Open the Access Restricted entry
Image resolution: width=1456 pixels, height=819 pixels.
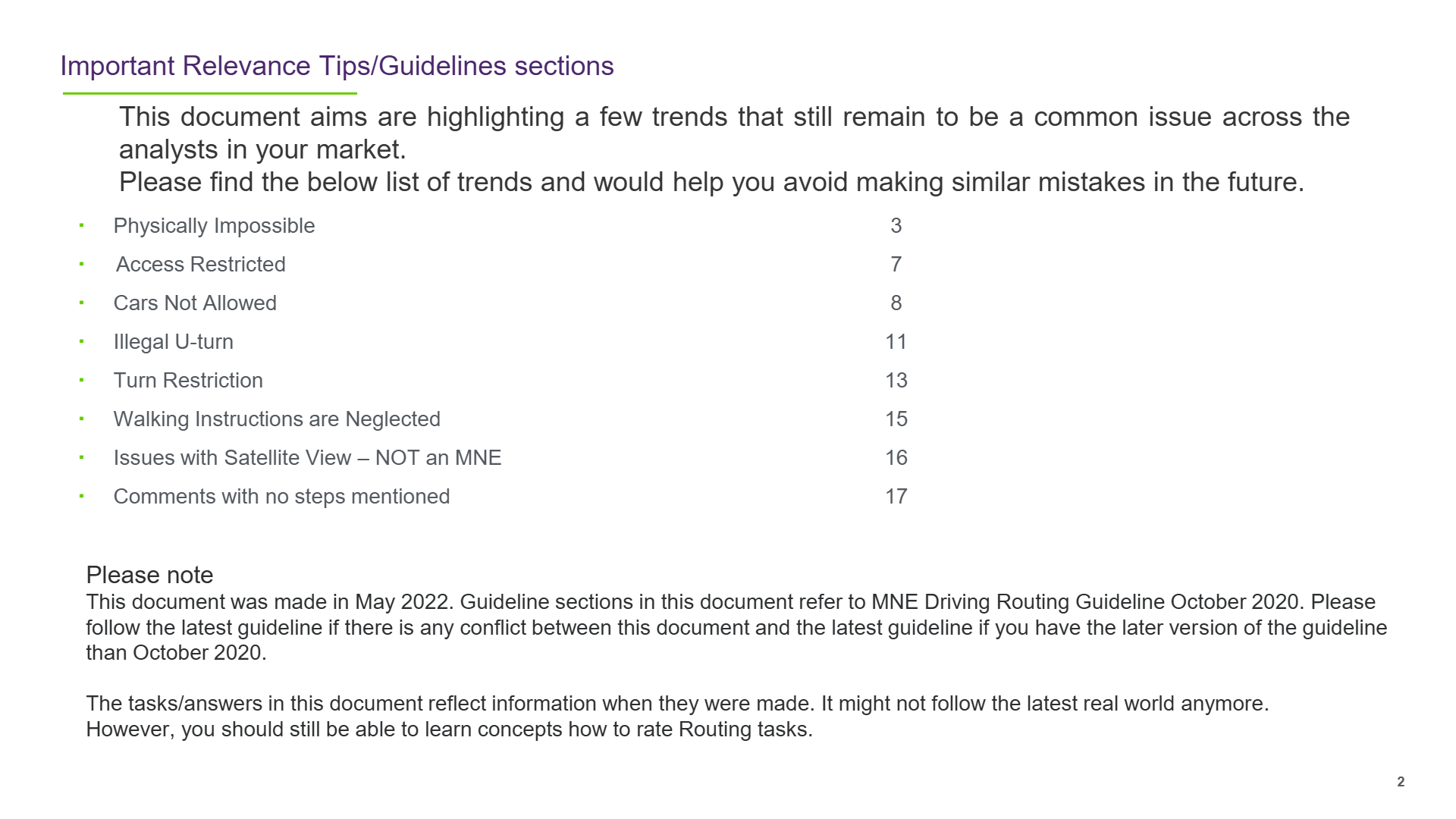click(201, 265)
